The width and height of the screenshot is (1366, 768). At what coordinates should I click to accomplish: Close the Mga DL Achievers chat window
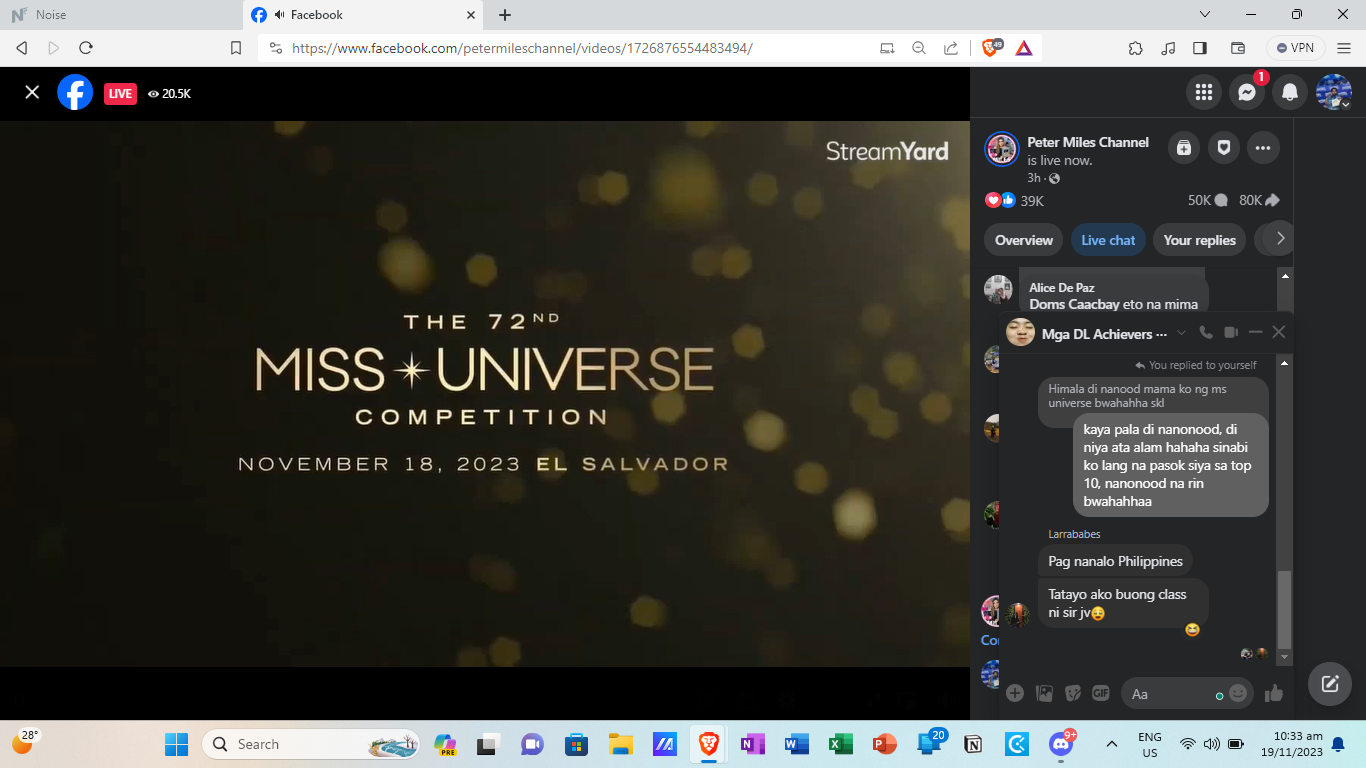(1278, 332)
